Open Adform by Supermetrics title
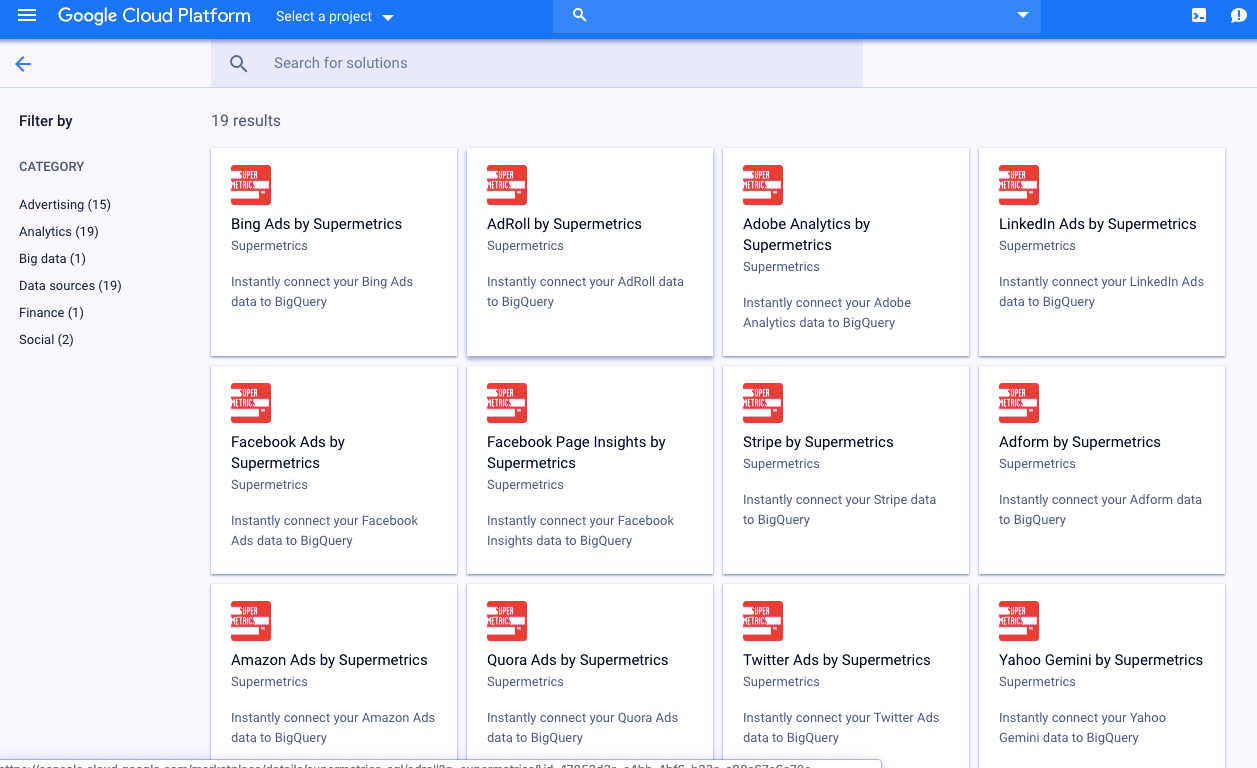1257x768 pixels. pyautogui.click(x=1080, y=442)
